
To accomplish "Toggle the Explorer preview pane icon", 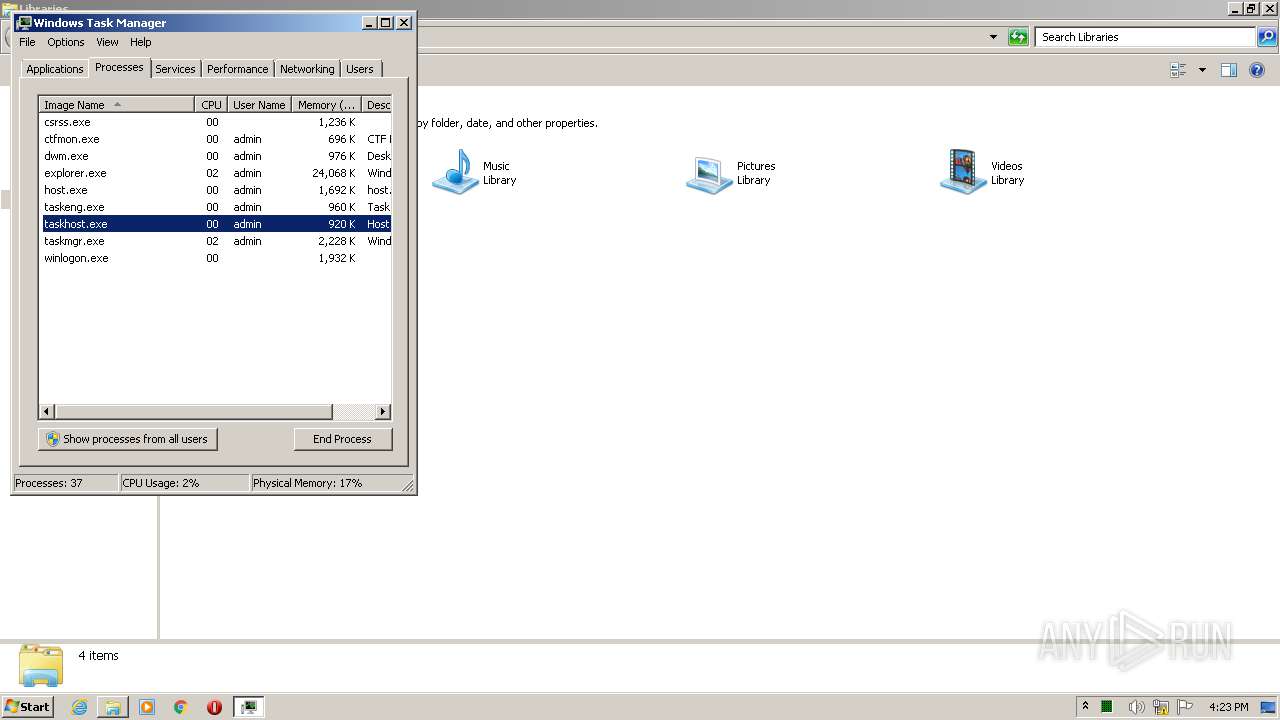I will (x=1229, y=70).
